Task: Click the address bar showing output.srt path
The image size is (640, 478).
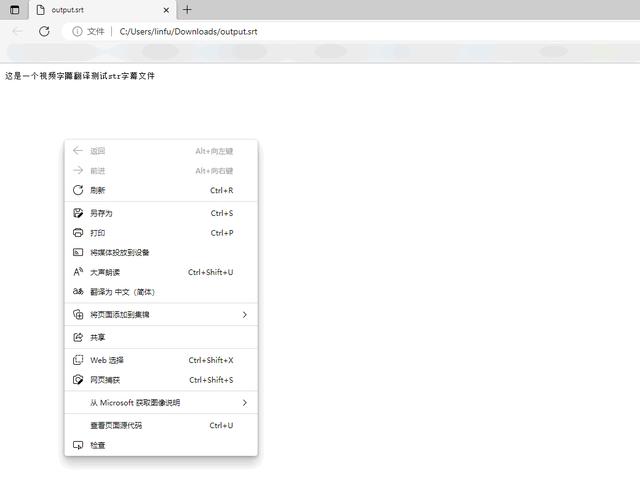Action: click(x=300, y=31)
